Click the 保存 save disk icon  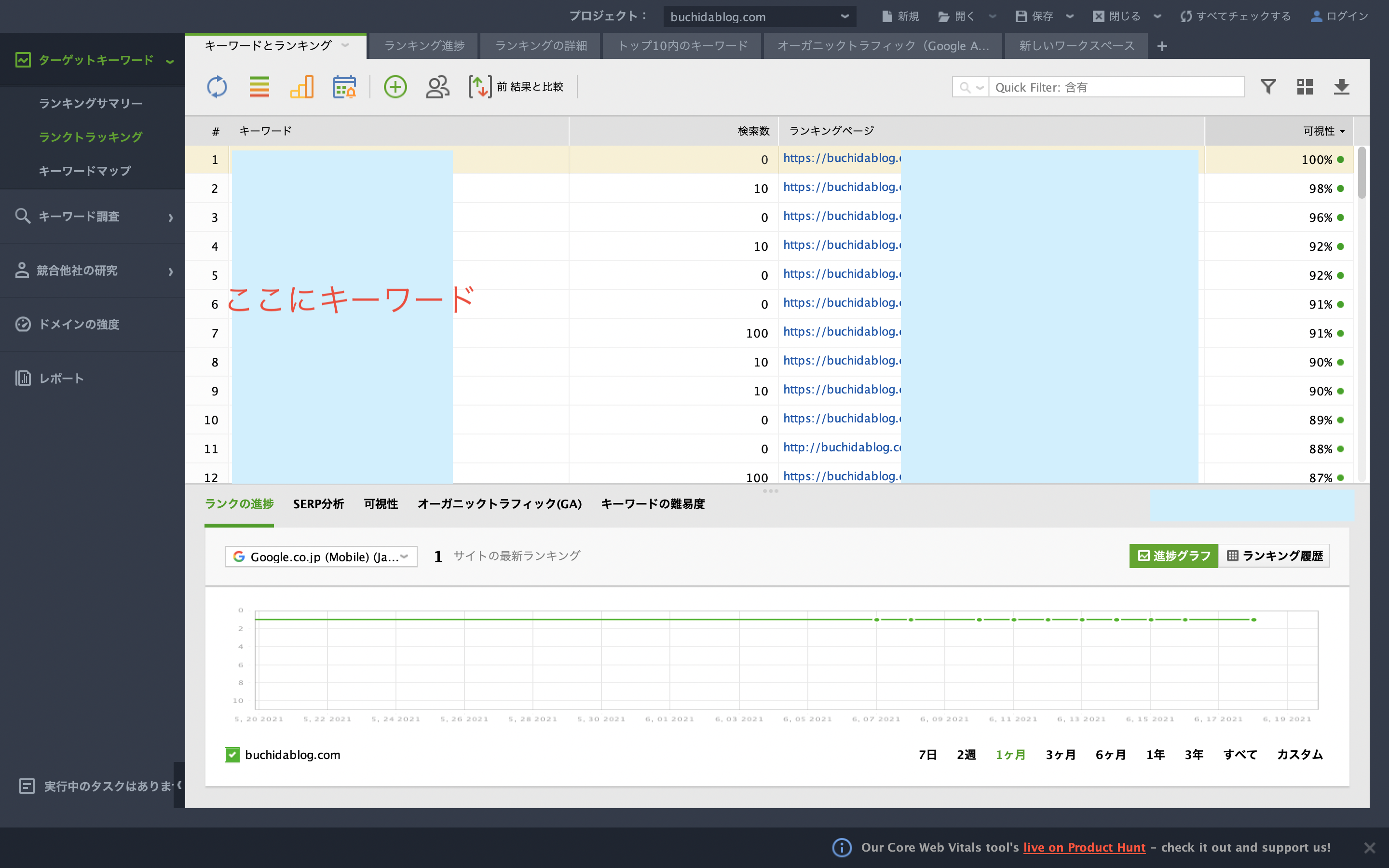1021,16
